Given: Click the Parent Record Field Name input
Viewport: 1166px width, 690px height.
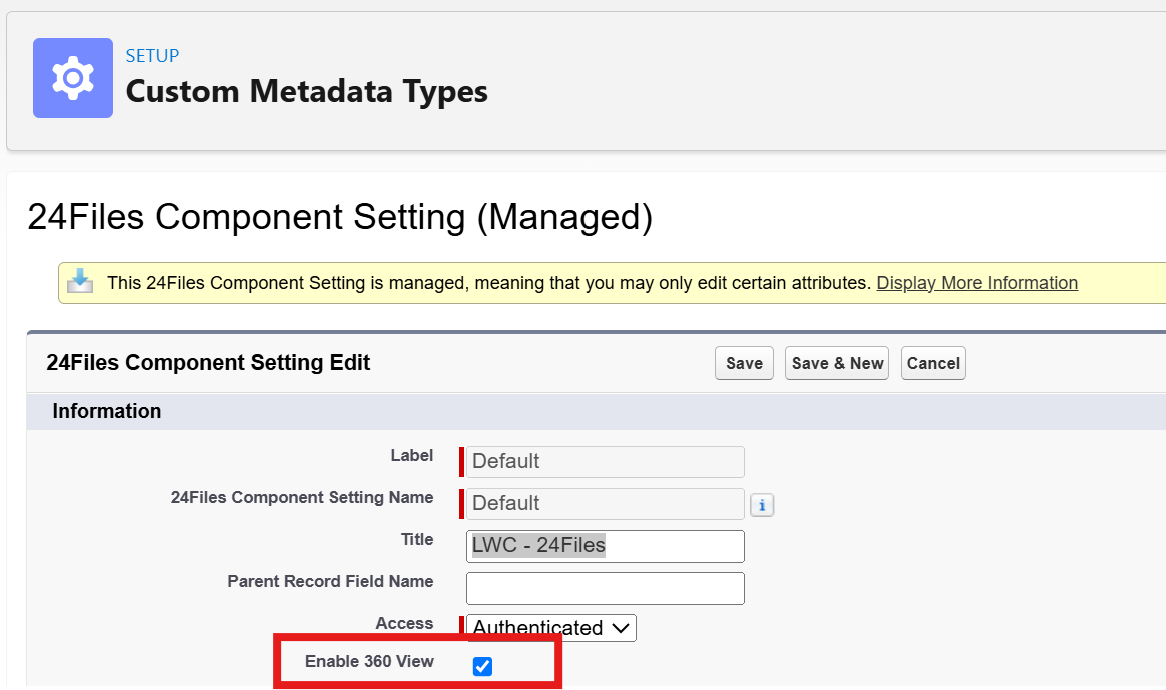Looking at the screenshot, I should coord(605,588).
